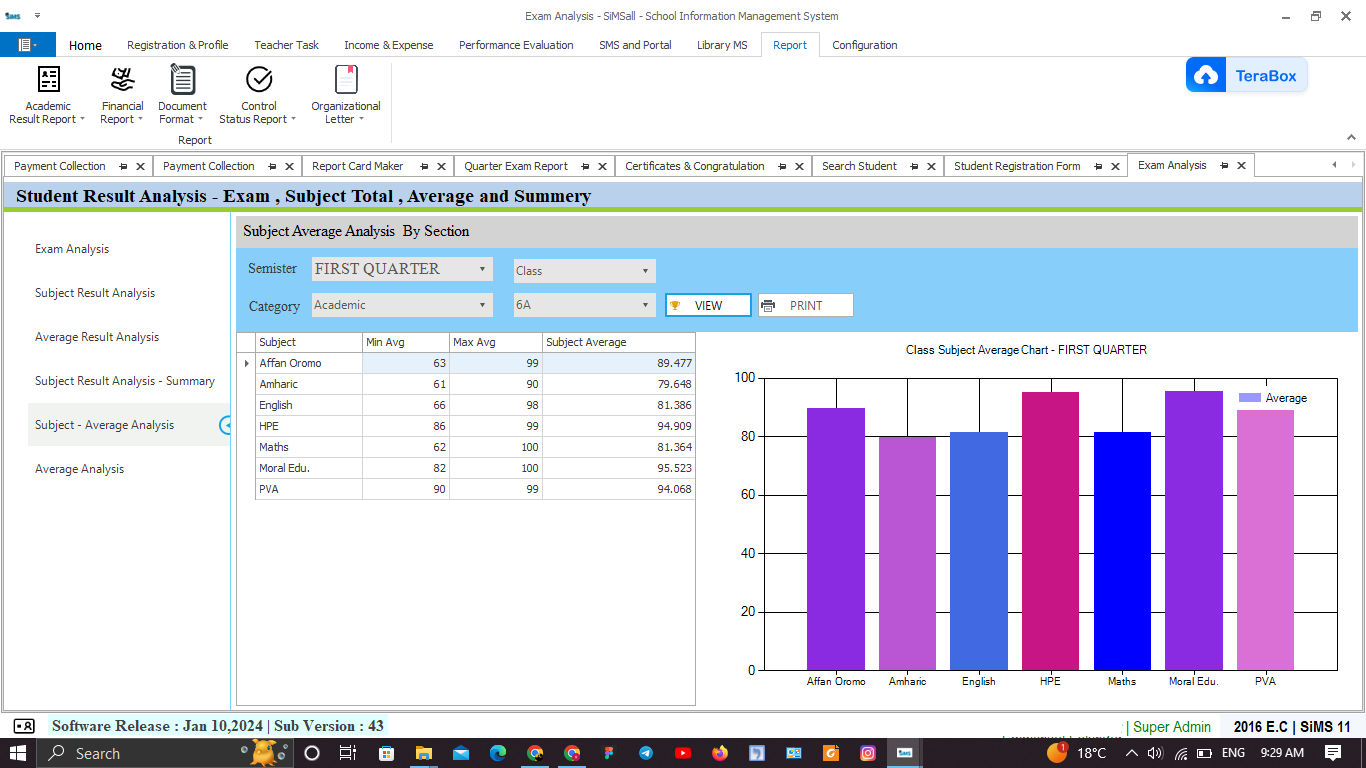
Task: Open Document Format ribbon icon
Action: click(x=183, y=79)
